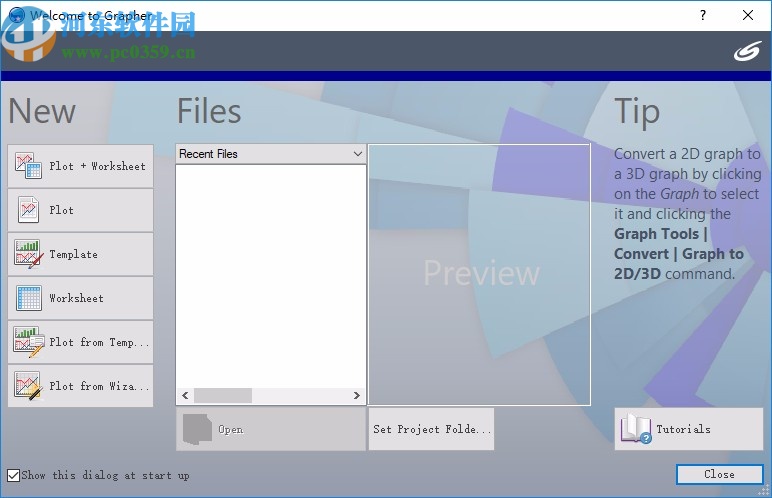Screen dimensions: 772x498
Task: Click the horizontal scrollbar thumb in file list
Action: pos(223,396)
